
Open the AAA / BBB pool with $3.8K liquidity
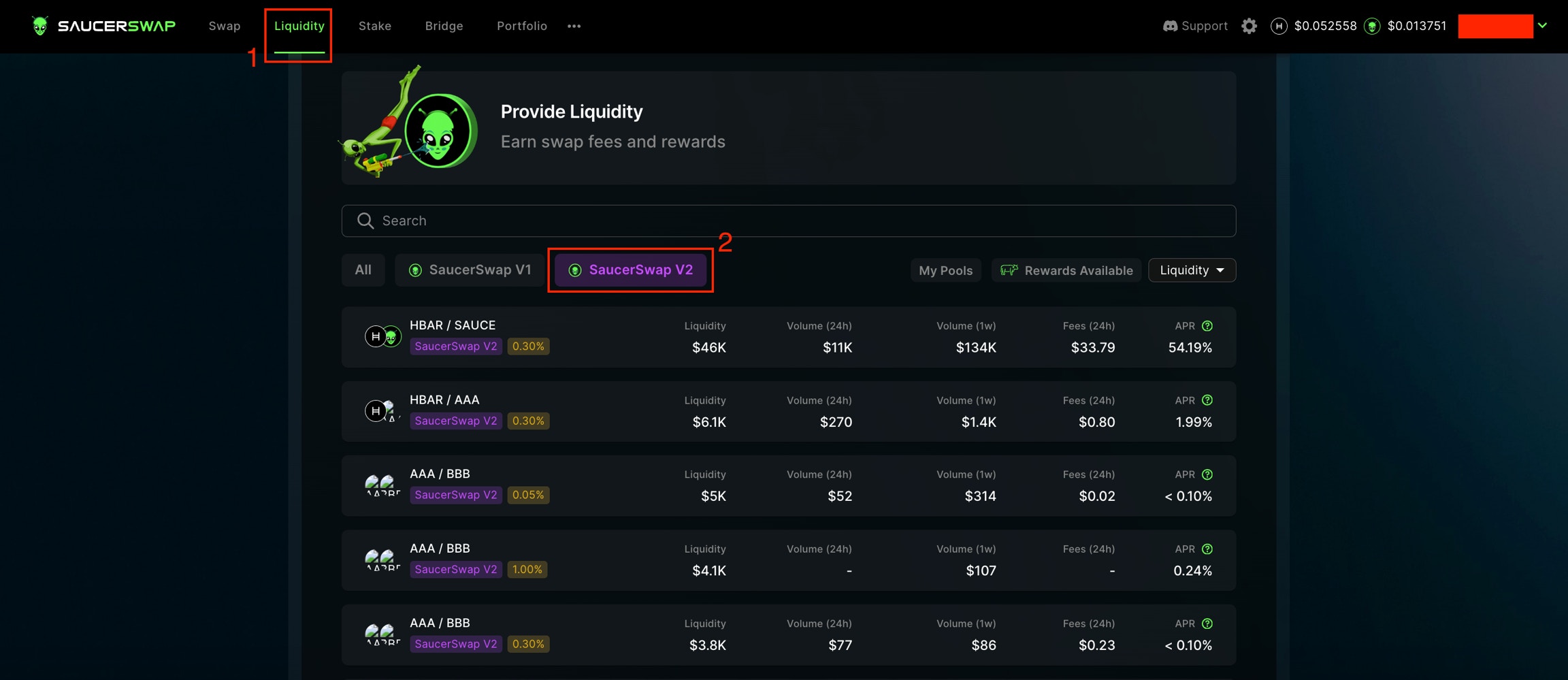pos(789,634)
